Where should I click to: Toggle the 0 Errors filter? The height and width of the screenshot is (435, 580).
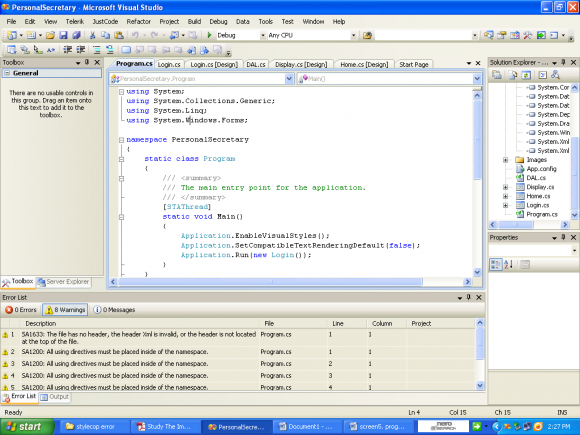tap(21, 310)
